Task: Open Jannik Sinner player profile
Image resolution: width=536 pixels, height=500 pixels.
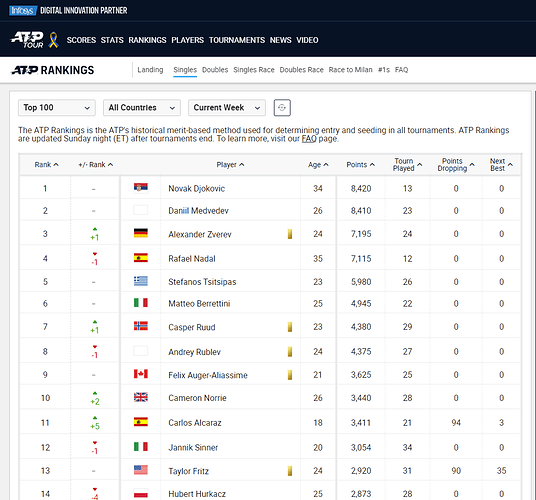Action: point(193,448)
